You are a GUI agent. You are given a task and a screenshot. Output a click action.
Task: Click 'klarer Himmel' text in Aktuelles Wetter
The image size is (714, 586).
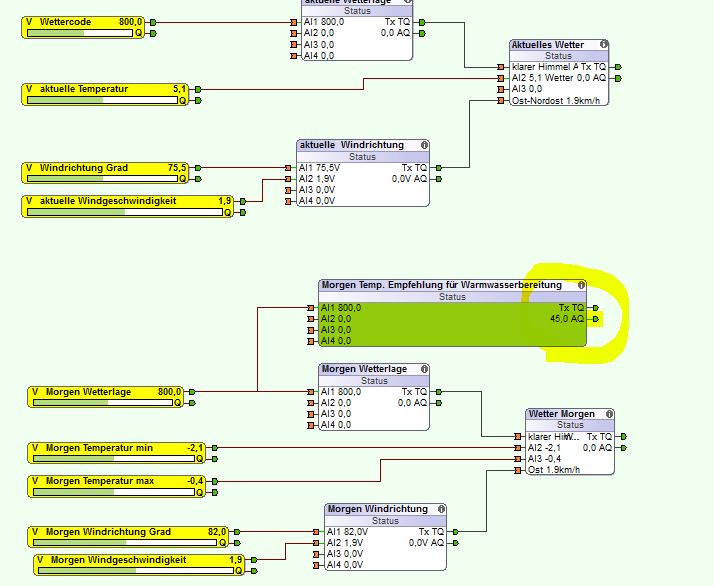pos(541,67)
